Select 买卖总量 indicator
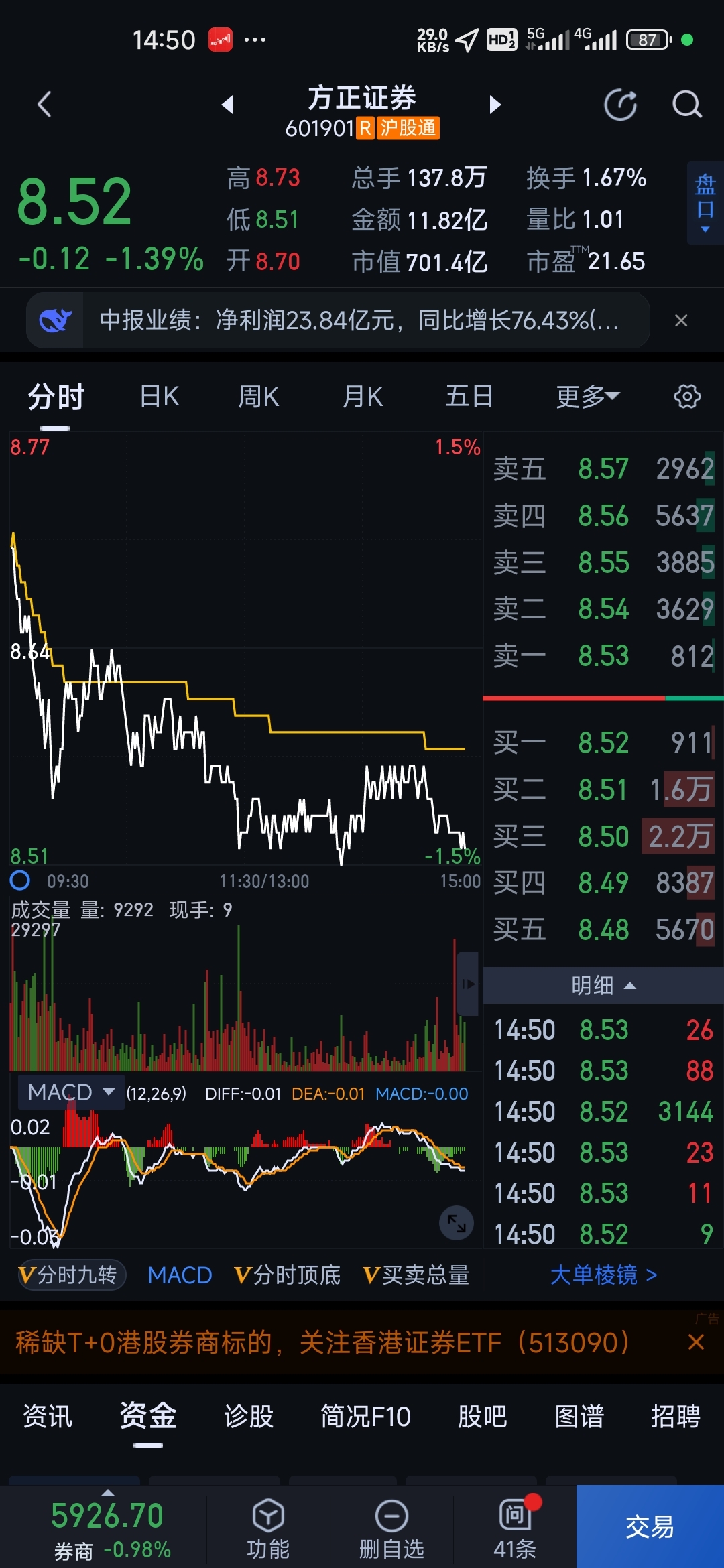The height and width of the screenshot is (1568, 724). [416, 1275]
